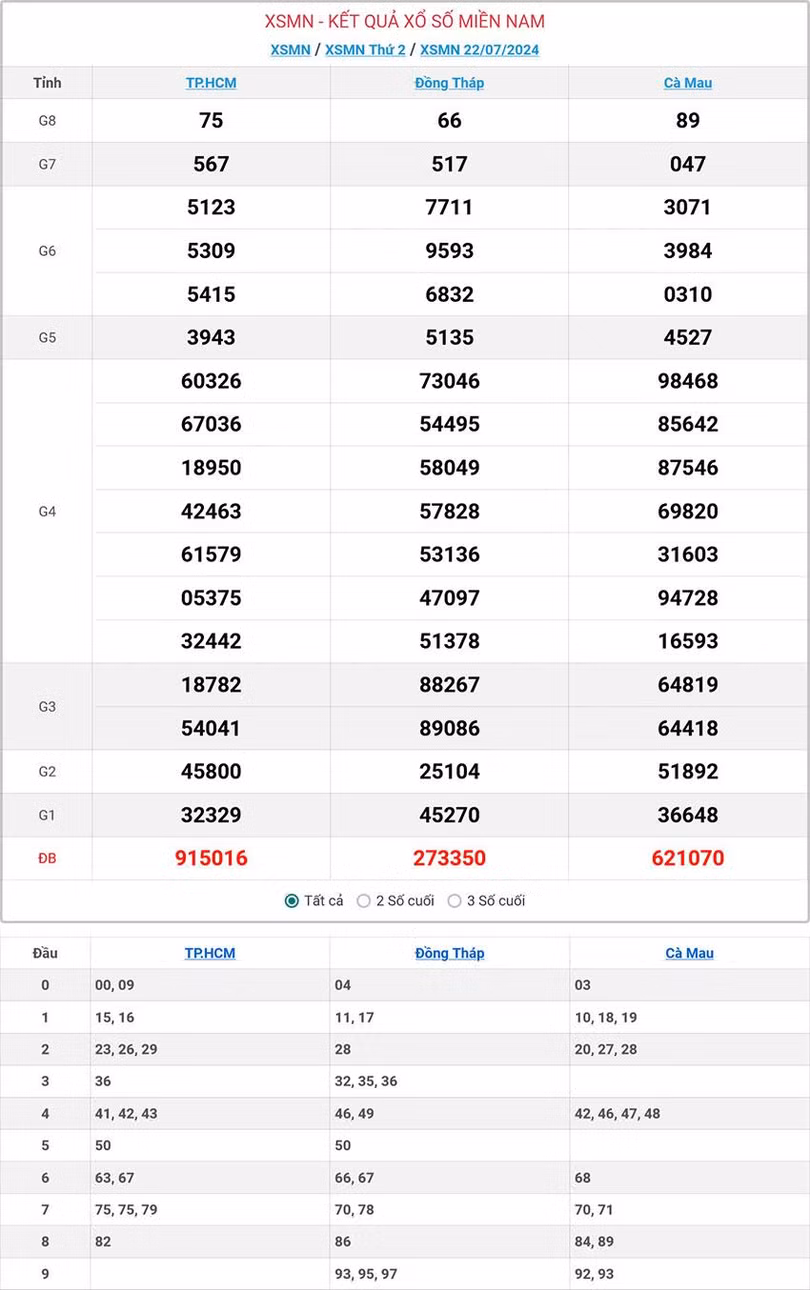This screenshot has width=810, height=1290.
Task: Click TP.HCM link in the Đầu table
Action: [x=210, y=953]
